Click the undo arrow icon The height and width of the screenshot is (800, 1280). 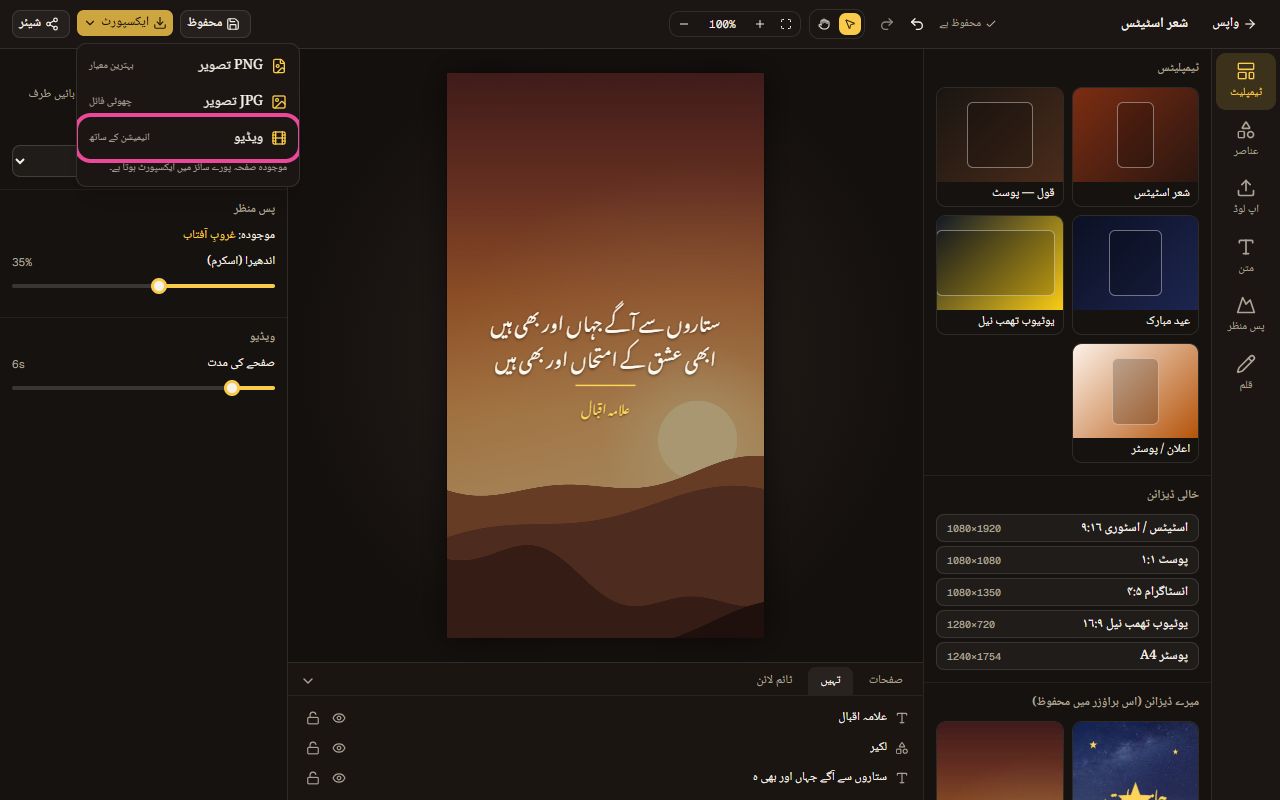click(x=917, y=24)
